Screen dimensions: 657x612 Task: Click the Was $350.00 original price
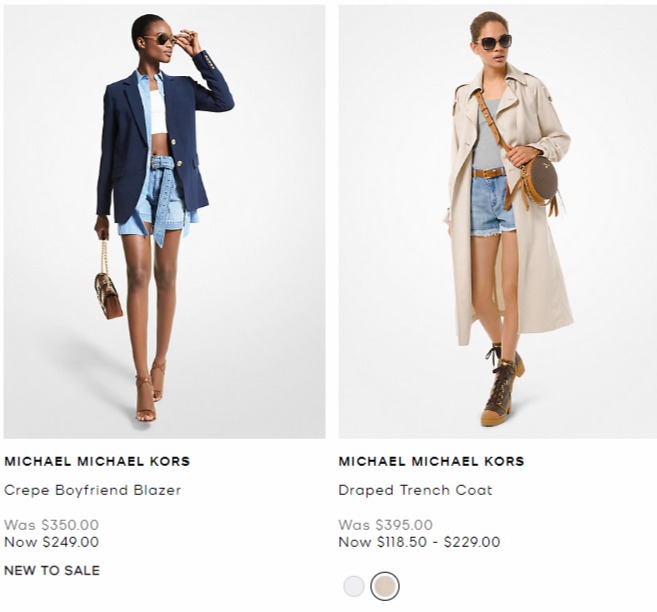(x=52, y=524)
